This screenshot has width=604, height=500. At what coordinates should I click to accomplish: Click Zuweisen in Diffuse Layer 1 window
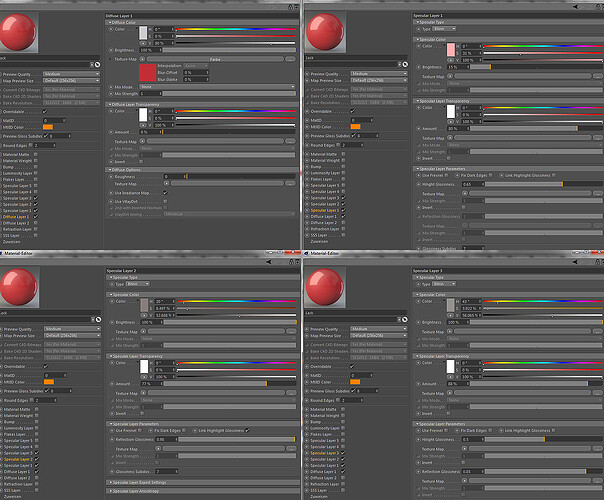[11, 242]
